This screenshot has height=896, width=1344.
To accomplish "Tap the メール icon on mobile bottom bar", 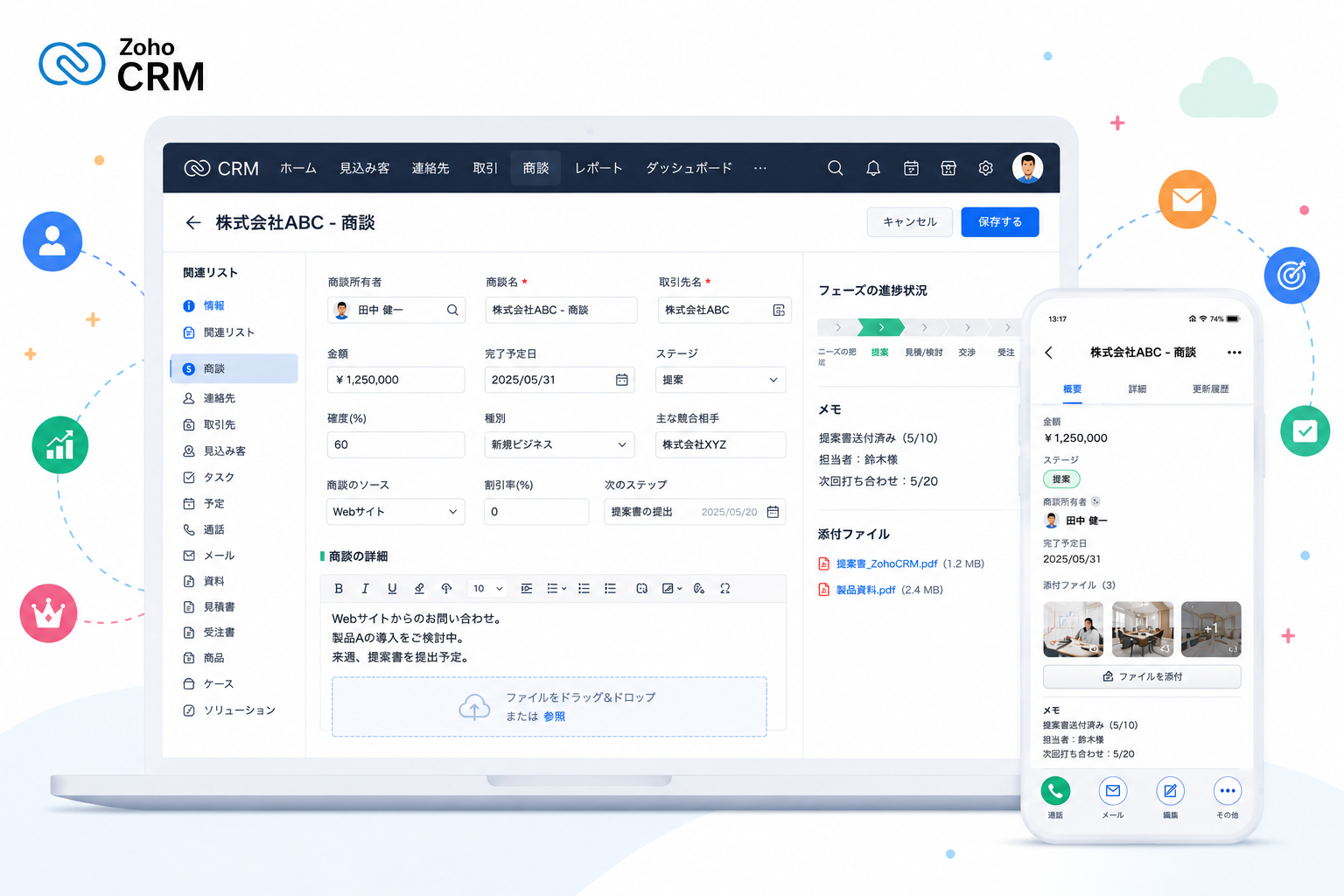I will click(x=1113, y=791).
